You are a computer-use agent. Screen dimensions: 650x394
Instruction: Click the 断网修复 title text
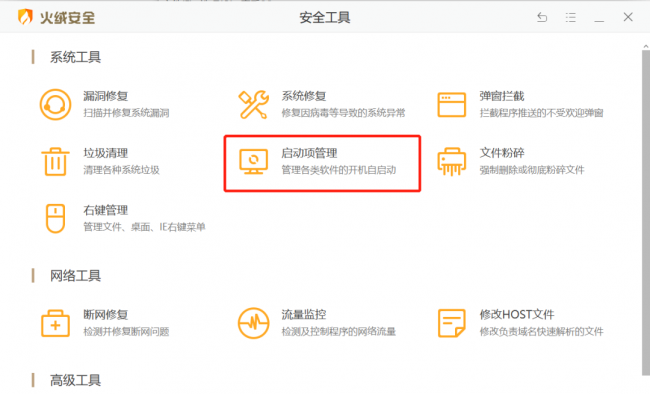coord(106,315)
